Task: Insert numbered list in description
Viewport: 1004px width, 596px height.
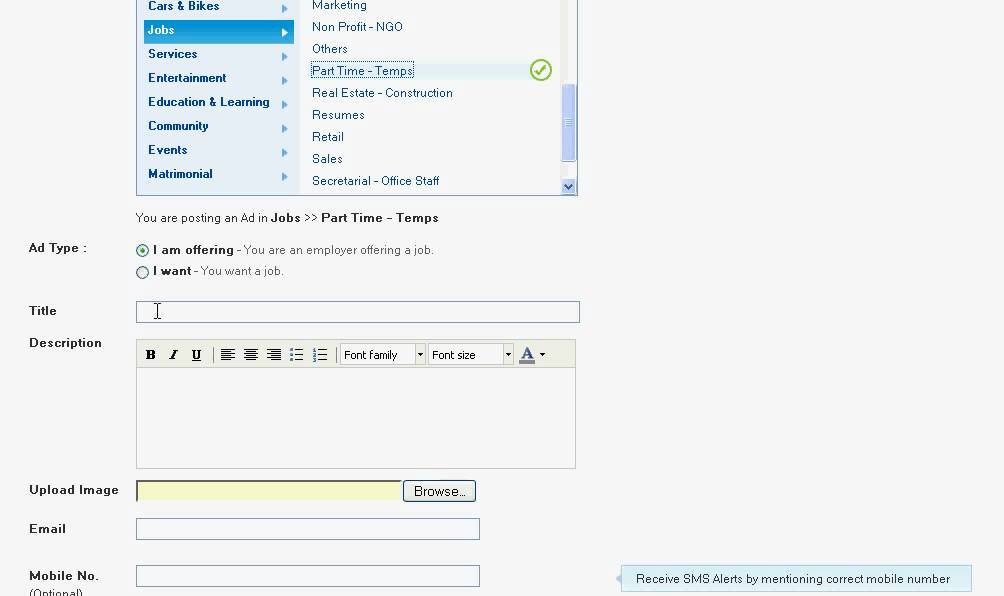Action: (320, 355)
